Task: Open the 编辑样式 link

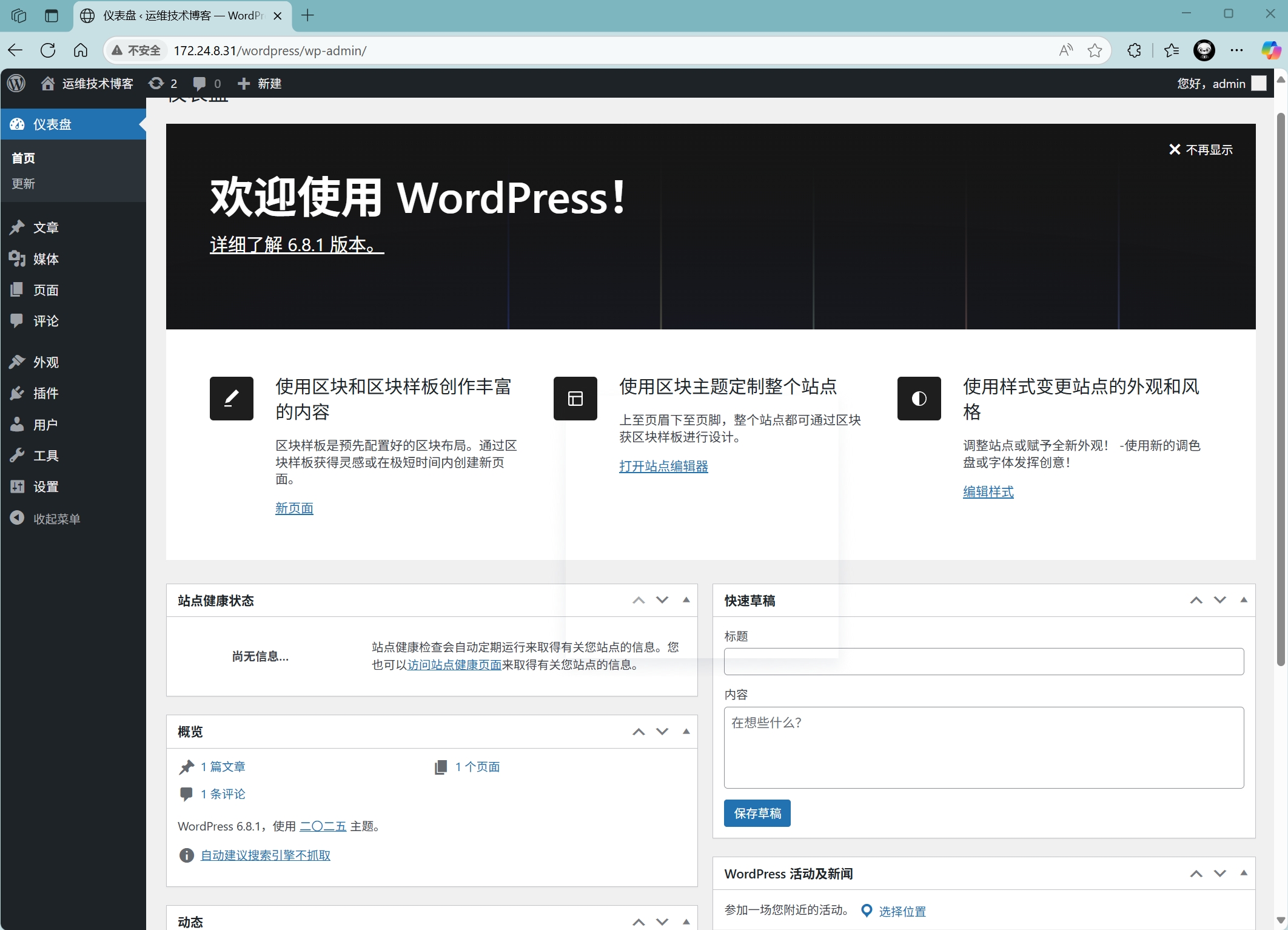Action: click(x=988, y=491)
